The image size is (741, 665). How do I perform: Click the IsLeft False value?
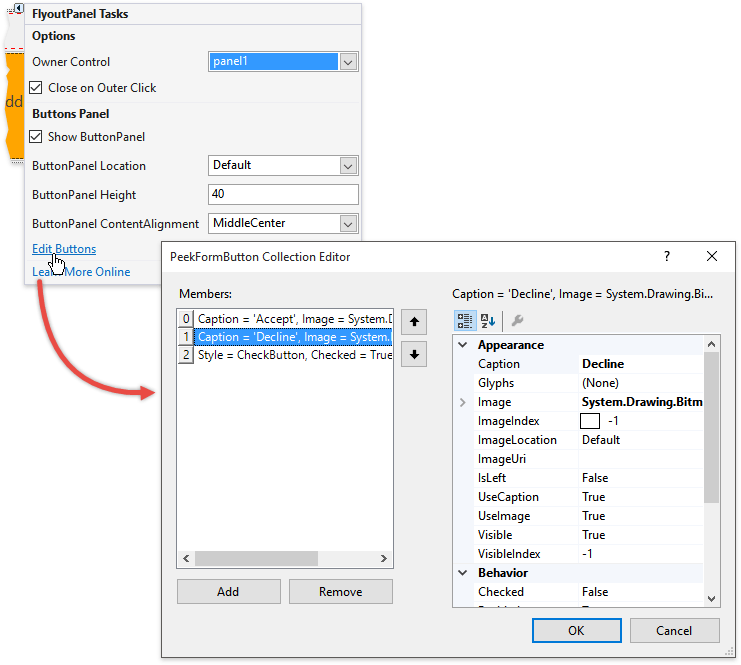coord(595,478)
